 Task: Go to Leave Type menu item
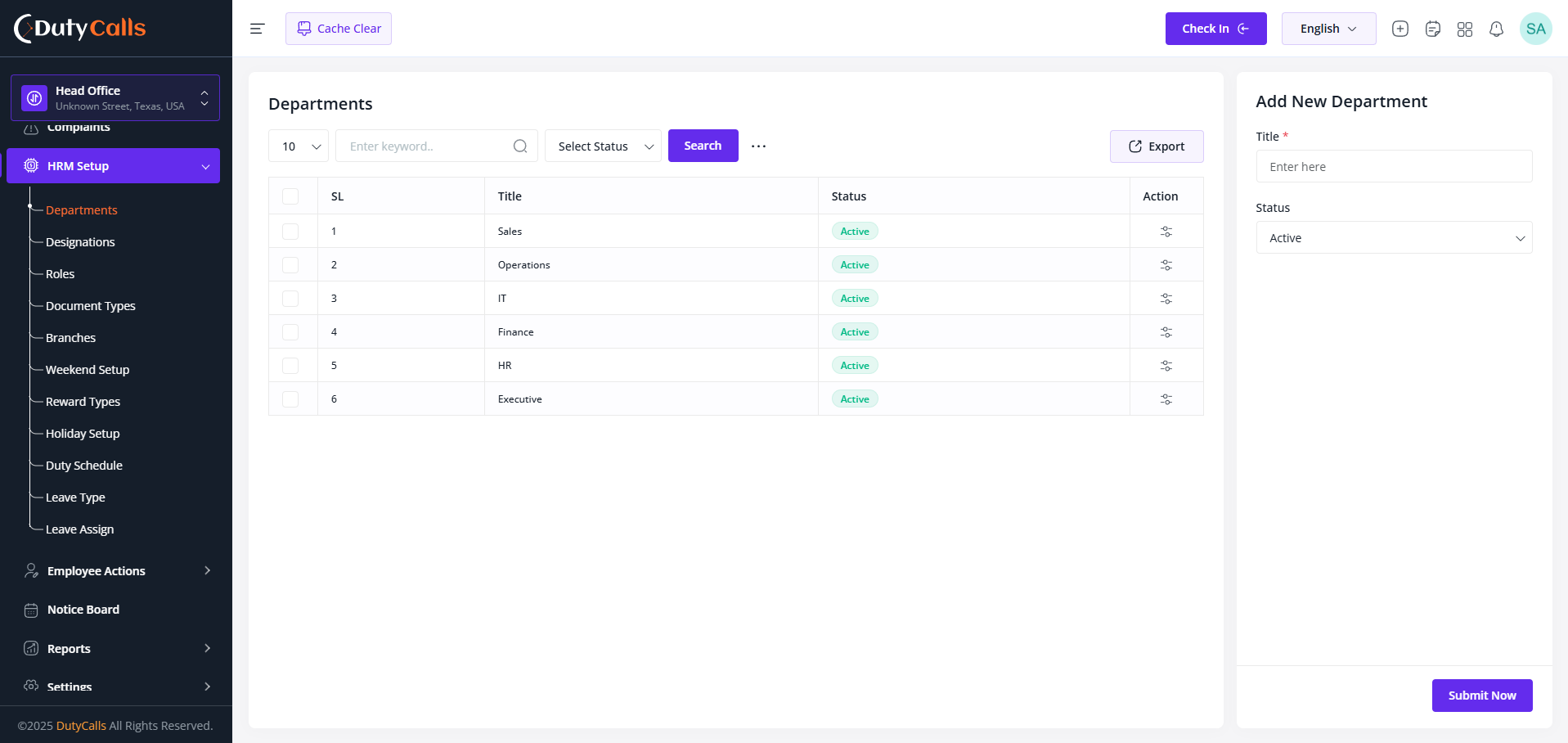(x=75, y=498)
